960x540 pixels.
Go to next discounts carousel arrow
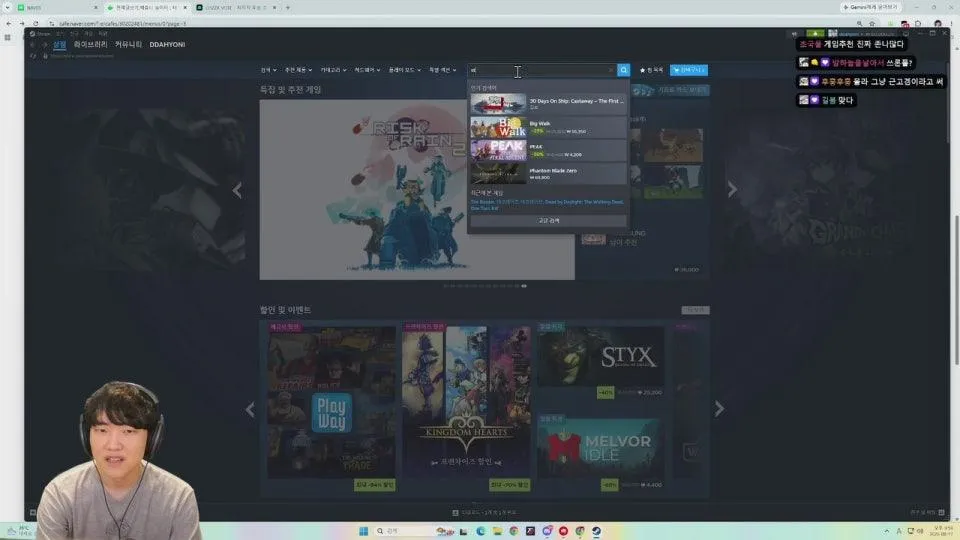[x=719, y=409]
